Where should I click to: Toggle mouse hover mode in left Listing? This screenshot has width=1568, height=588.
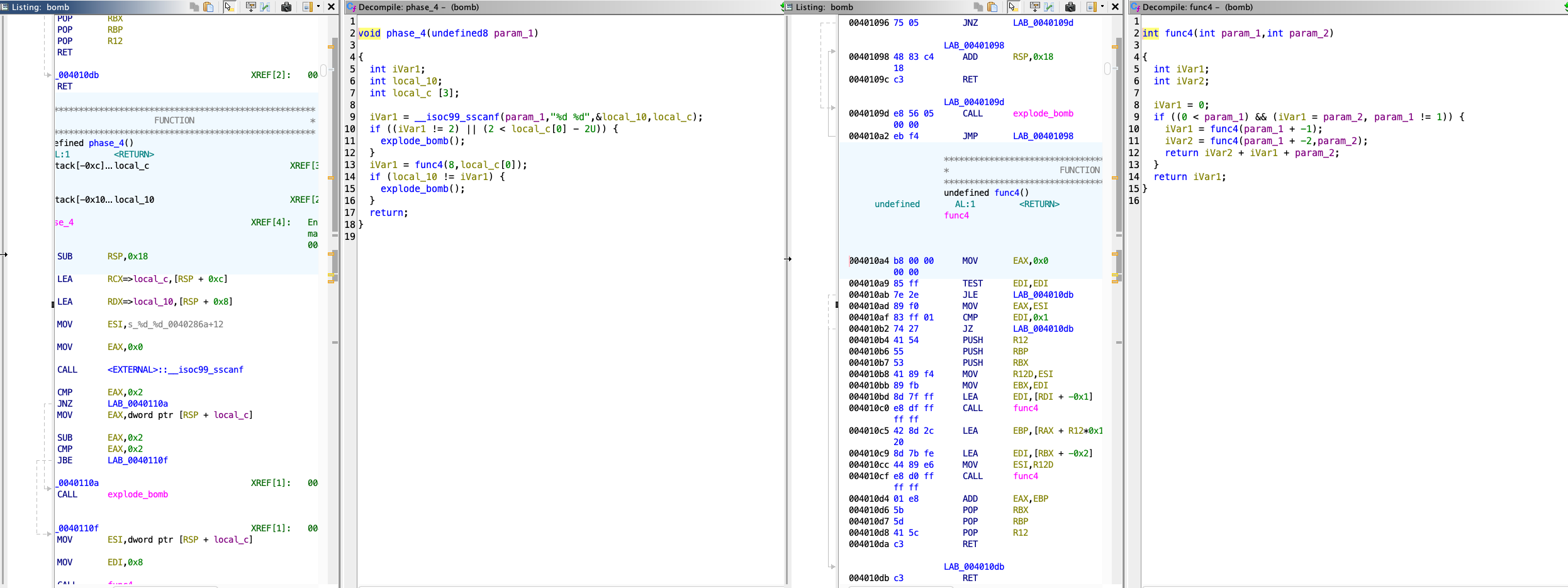pyautogui.click(x=229, y=7)
